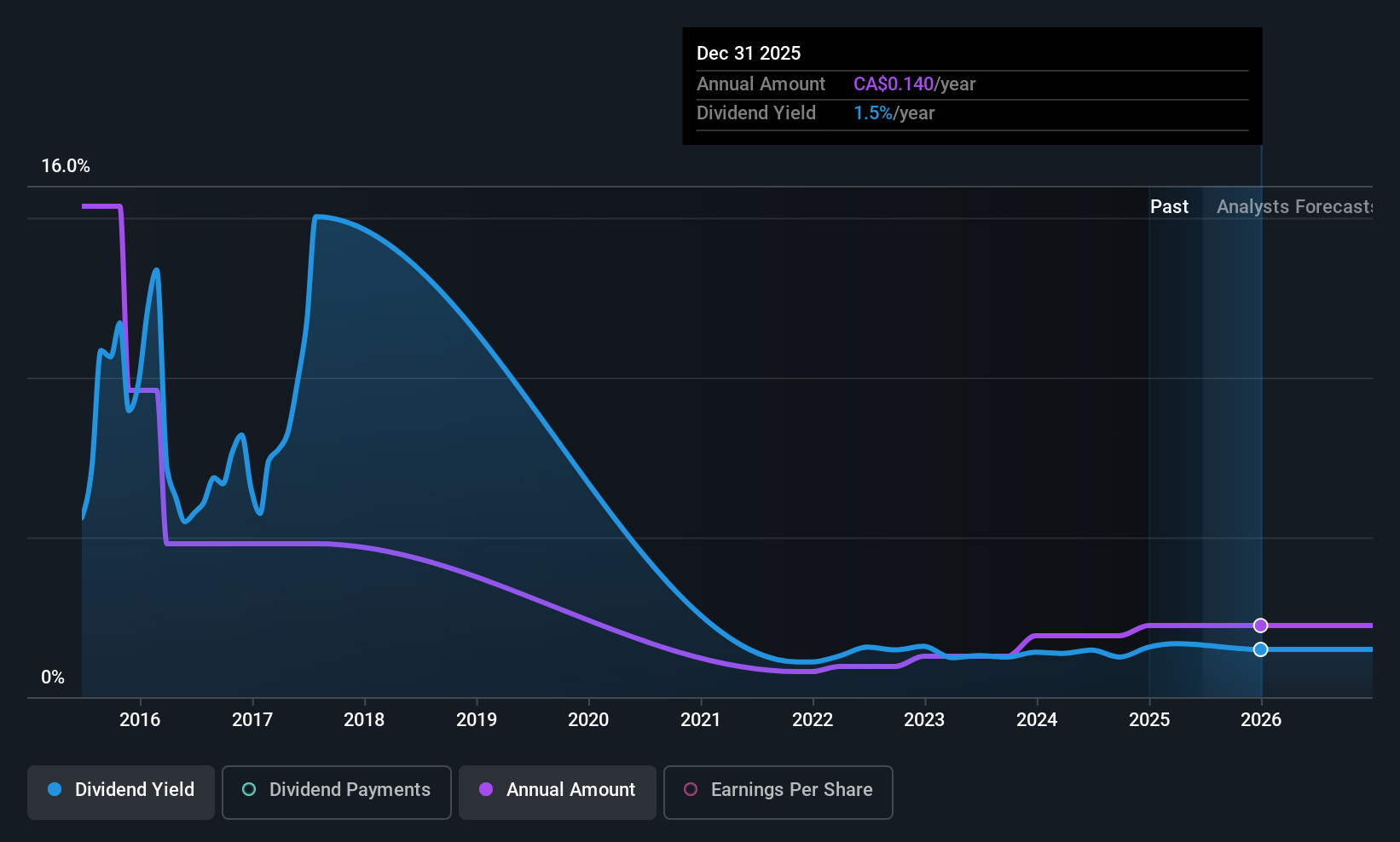The width and height of the screenshot is (1400, 842).
Task: Click the 2023 x-axis year label
Action: 924,719
